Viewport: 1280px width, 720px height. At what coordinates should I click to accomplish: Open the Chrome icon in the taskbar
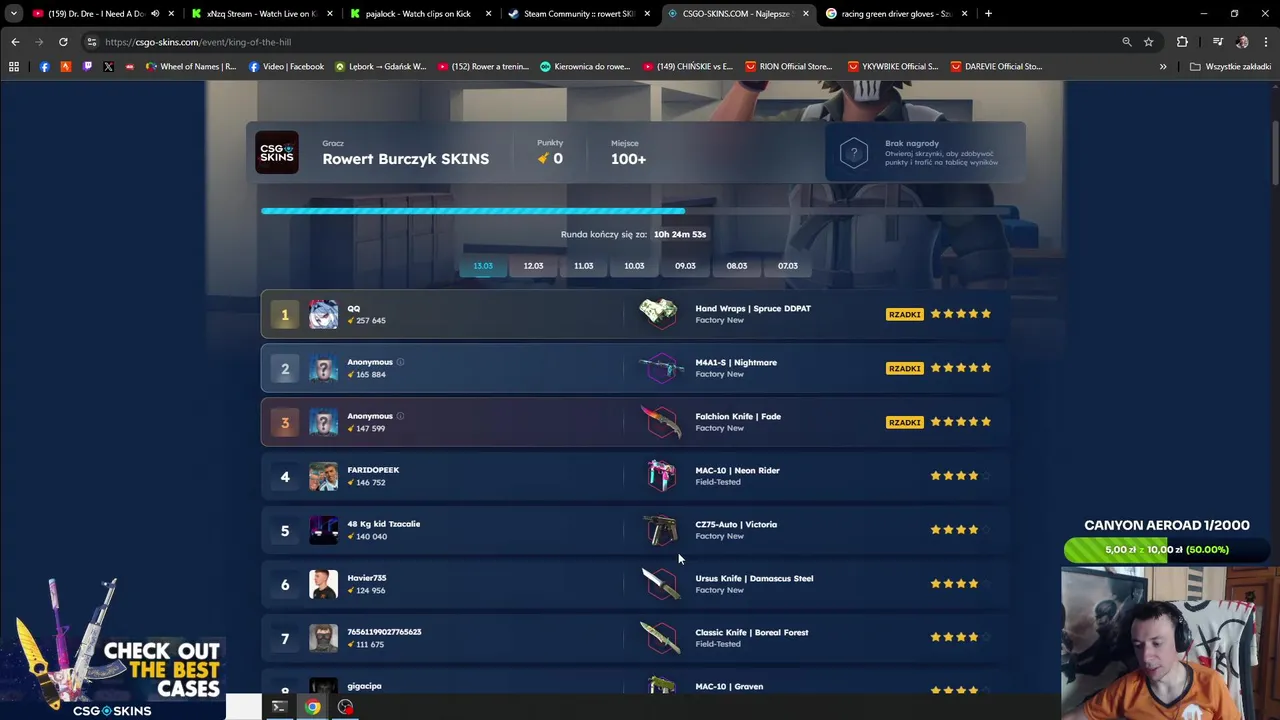(x=313, y=707)
